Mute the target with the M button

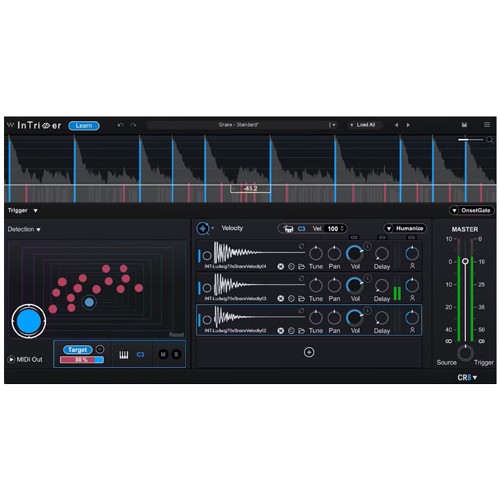[163, 354]
